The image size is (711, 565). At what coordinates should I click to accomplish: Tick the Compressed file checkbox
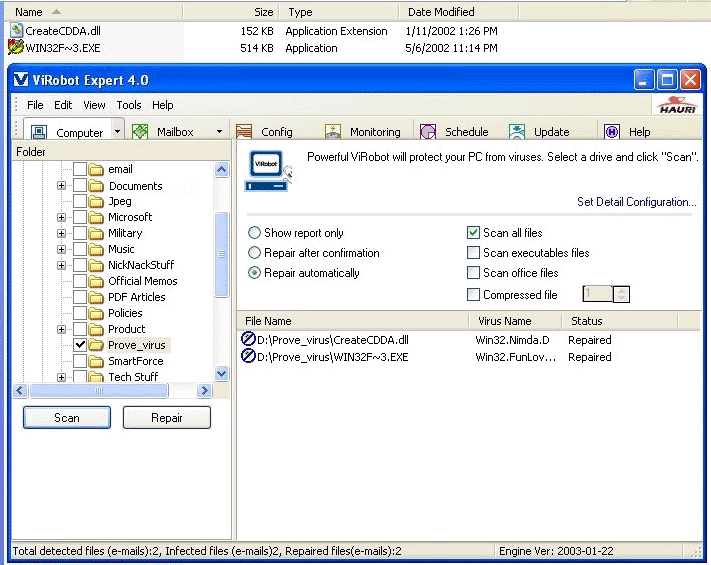tap(474, 295)
